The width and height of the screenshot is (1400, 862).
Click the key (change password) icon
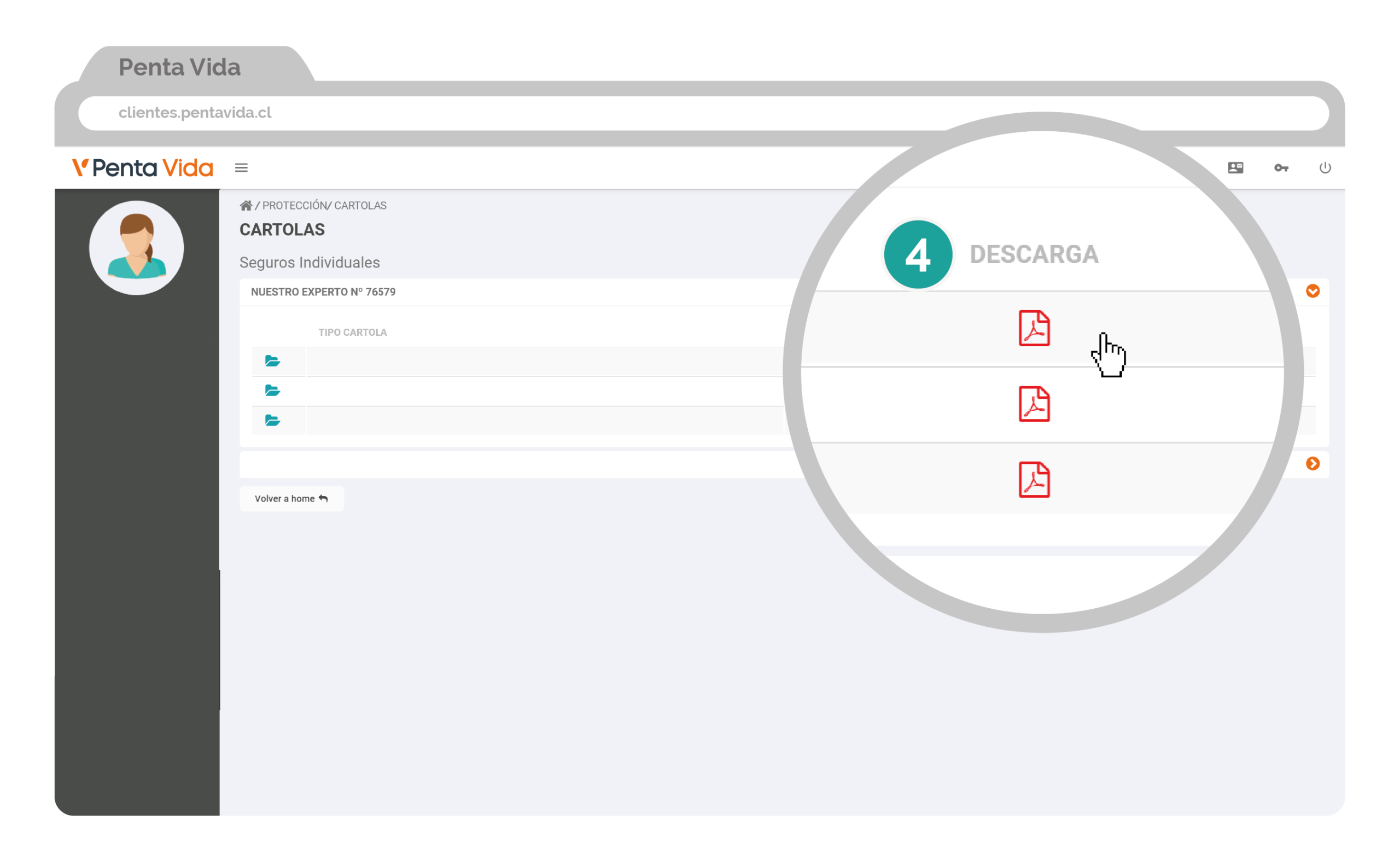(1281, 167)
